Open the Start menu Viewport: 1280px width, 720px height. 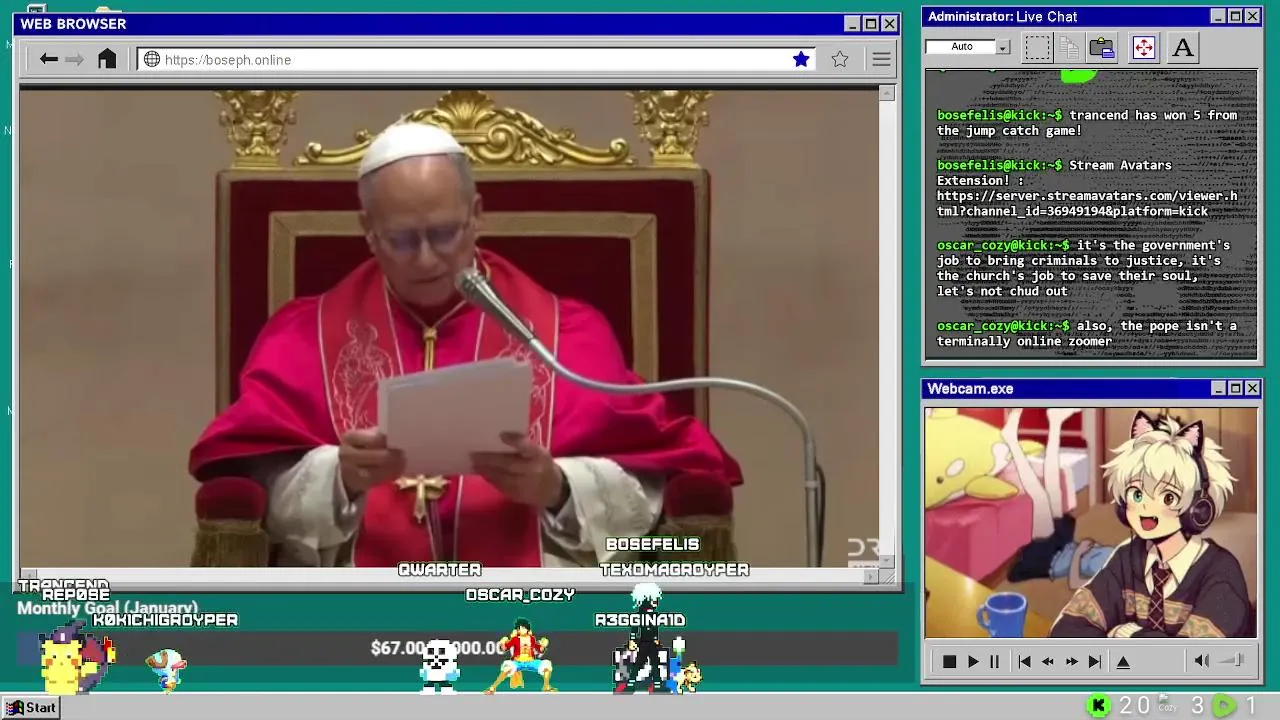31,707
